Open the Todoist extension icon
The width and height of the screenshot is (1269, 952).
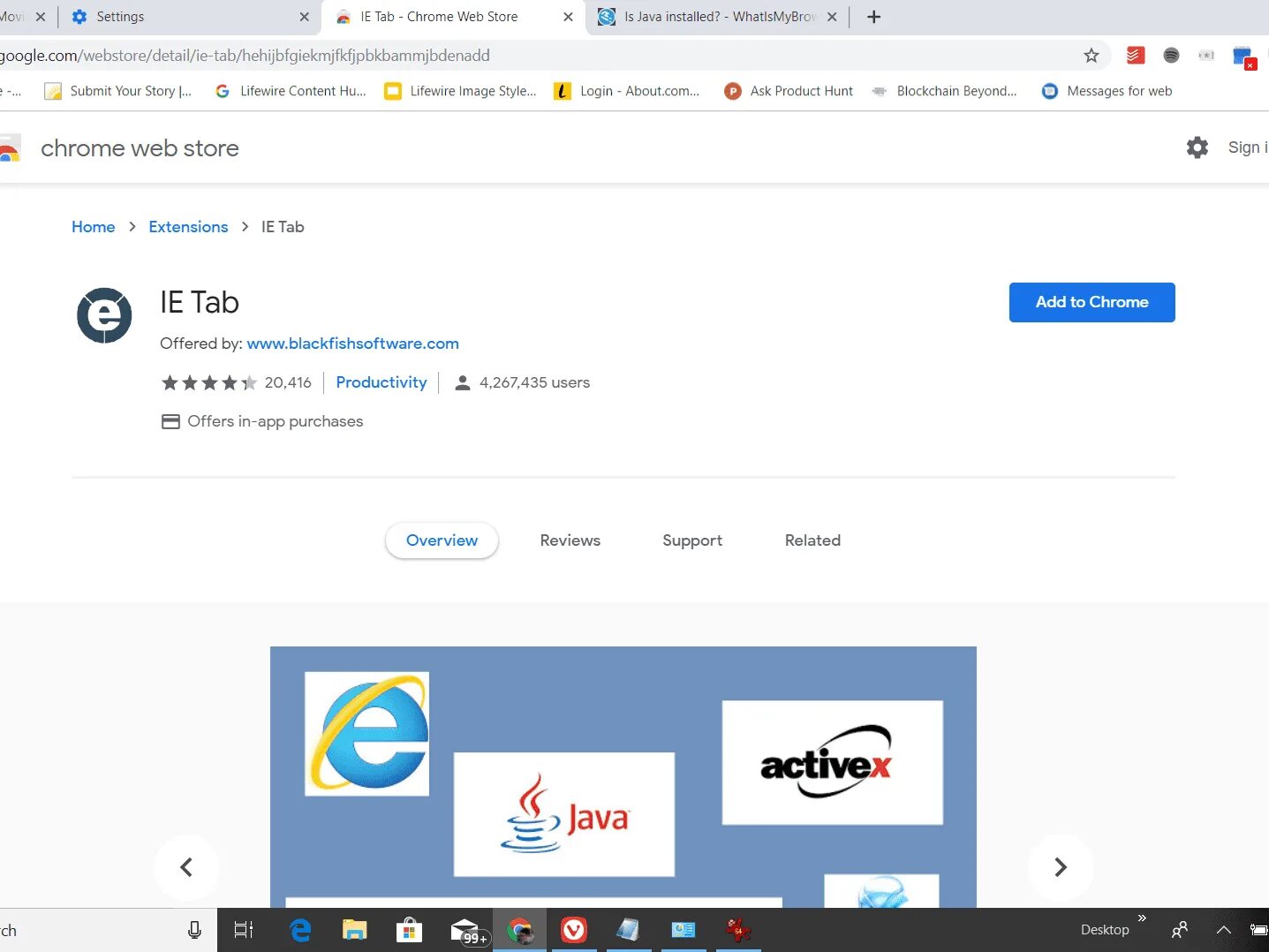pos(1136,56)
